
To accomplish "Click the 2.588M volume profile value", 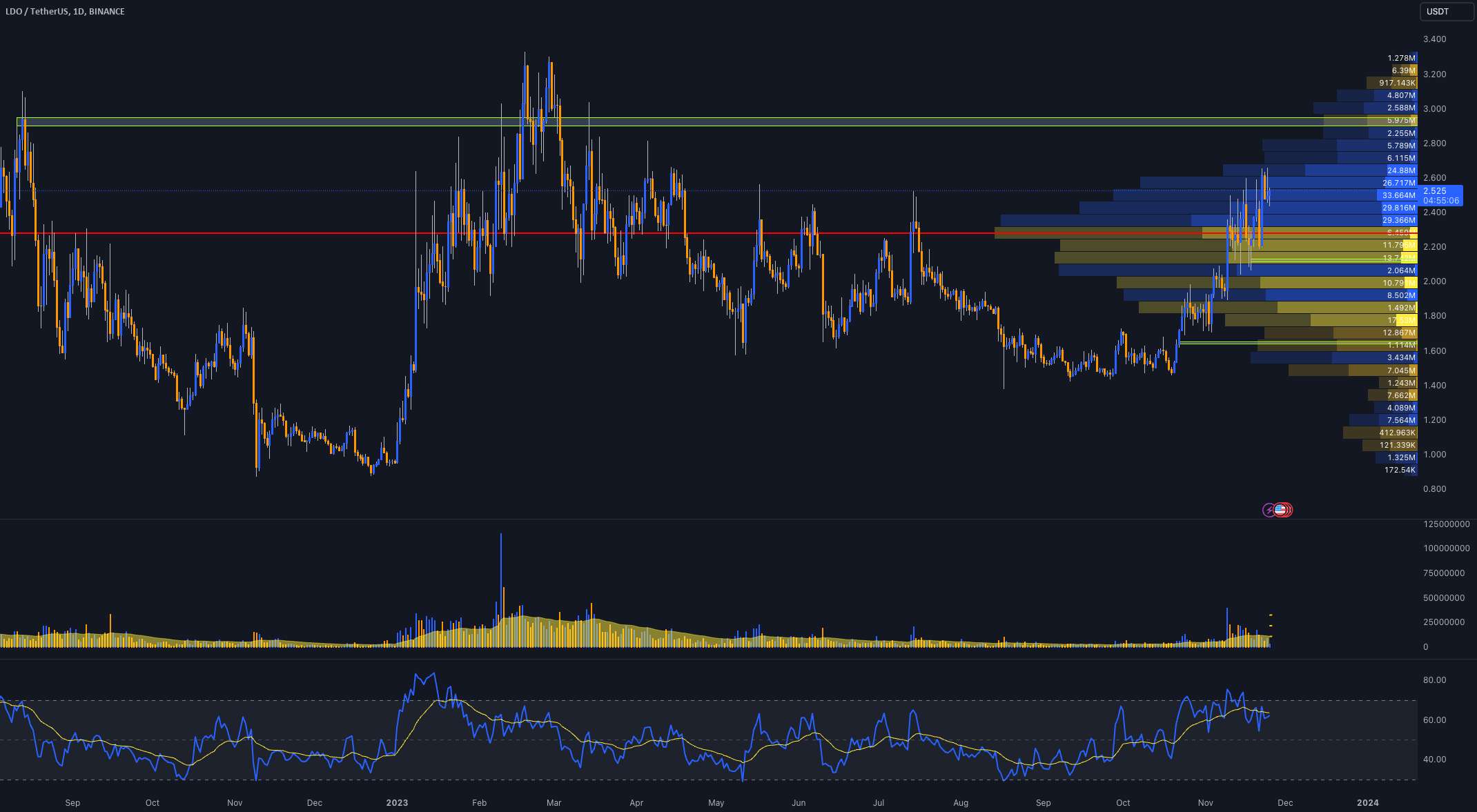I will click(1401, 108).
